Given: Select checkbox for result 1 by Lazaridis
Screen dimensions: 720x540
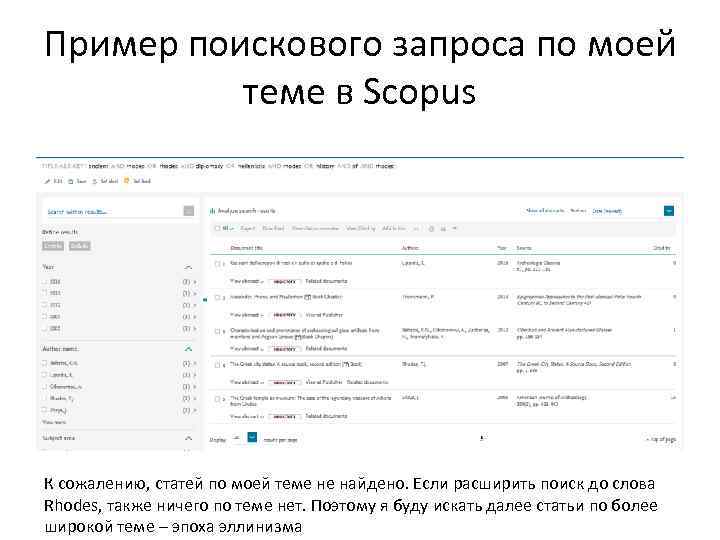Looking at the screenshot, I should click(x=218, y=264).
